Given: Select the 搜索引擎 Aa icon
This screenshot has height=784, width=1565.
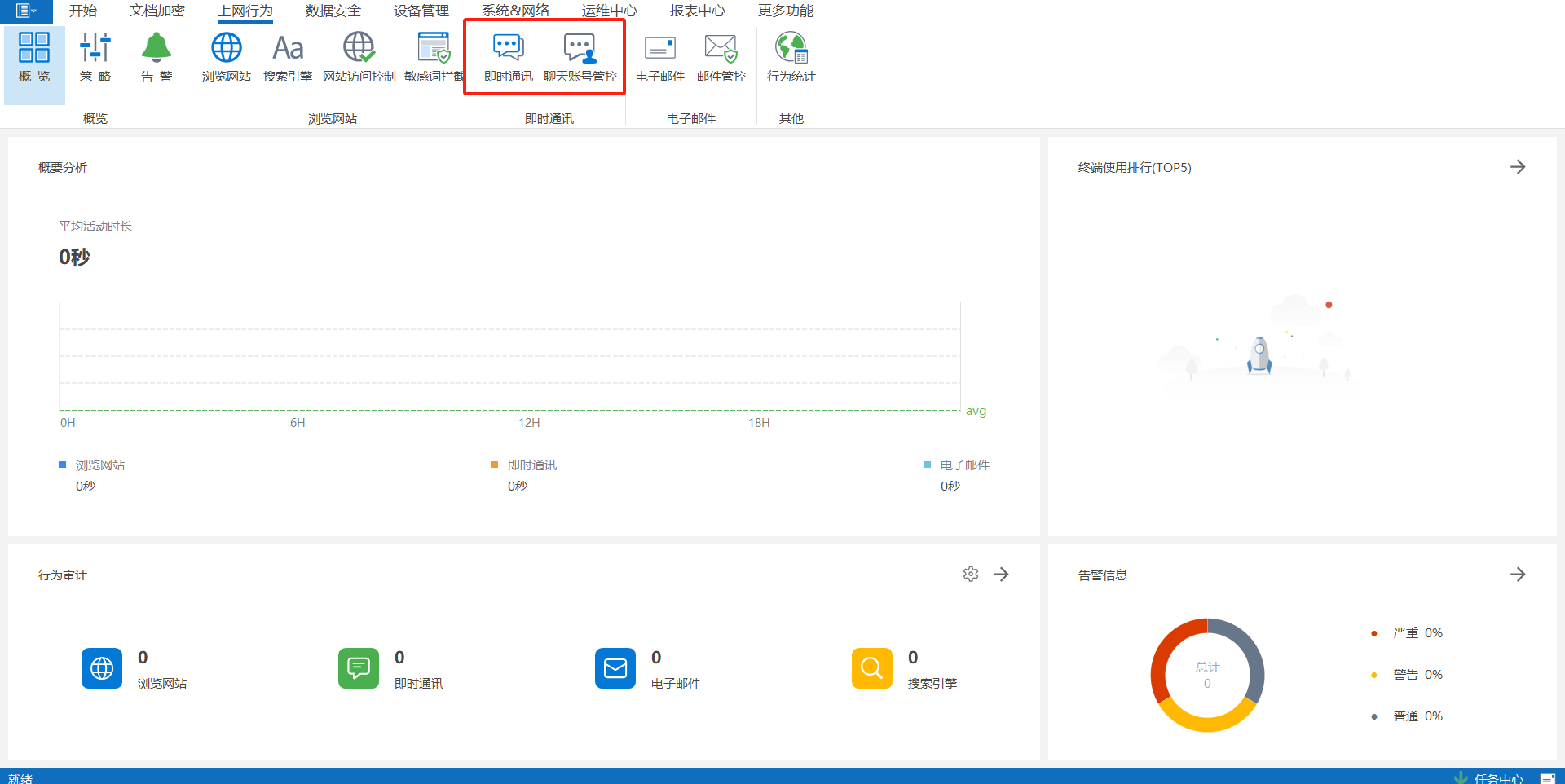Looking at the screenshot, I should coord(287,49).
